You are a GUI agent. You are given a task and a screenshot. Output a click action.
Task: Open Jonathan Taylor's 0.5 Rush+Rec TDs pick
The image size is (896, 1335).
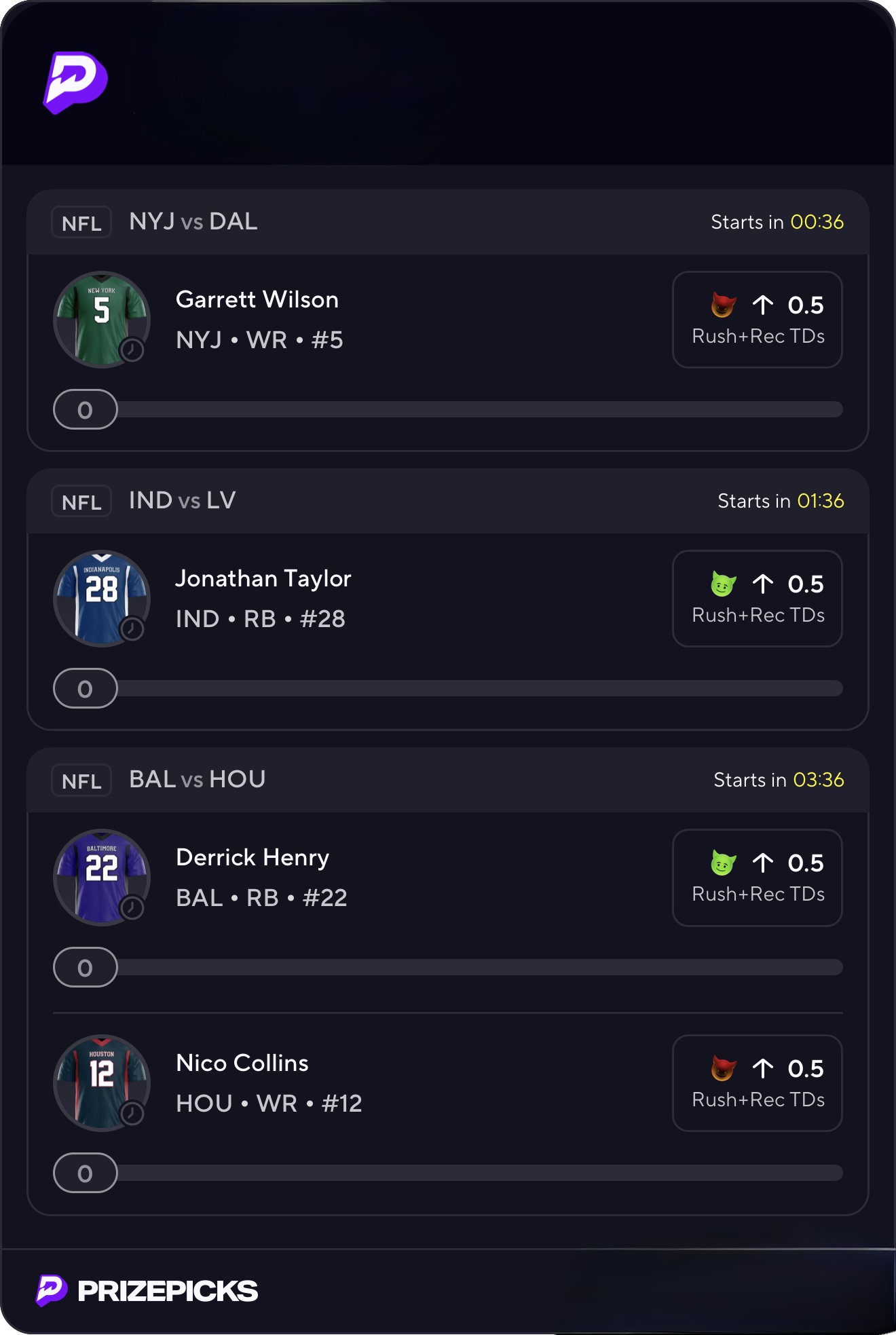click(x=757, y=599)
